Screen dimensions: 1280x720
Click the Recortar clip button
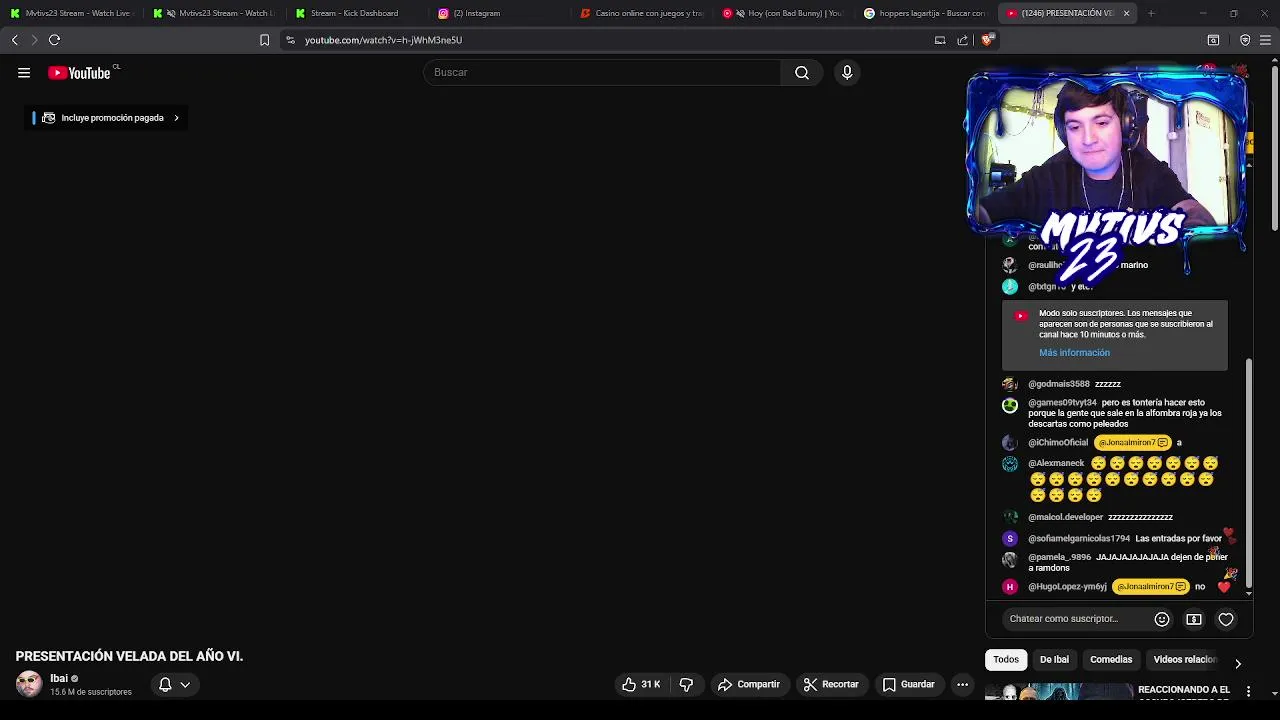[x=831, y=684]
